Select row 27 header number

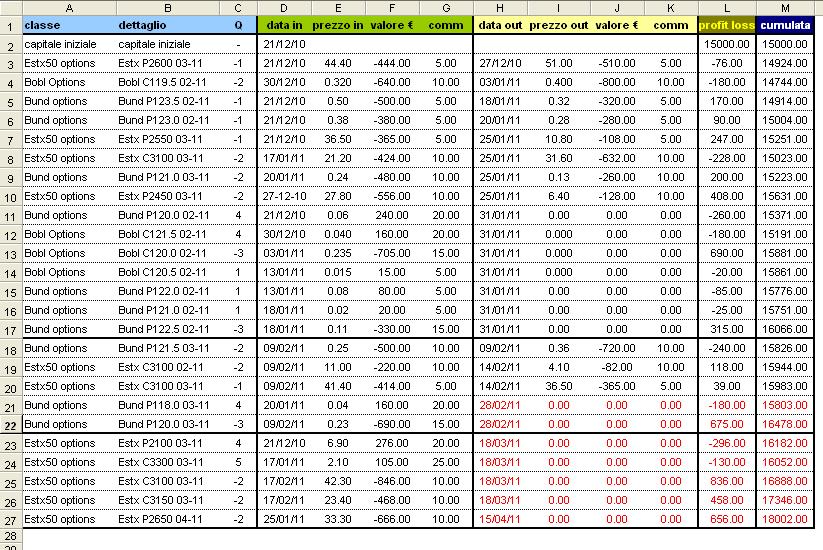pyautogui.click(x=10, y=520)
